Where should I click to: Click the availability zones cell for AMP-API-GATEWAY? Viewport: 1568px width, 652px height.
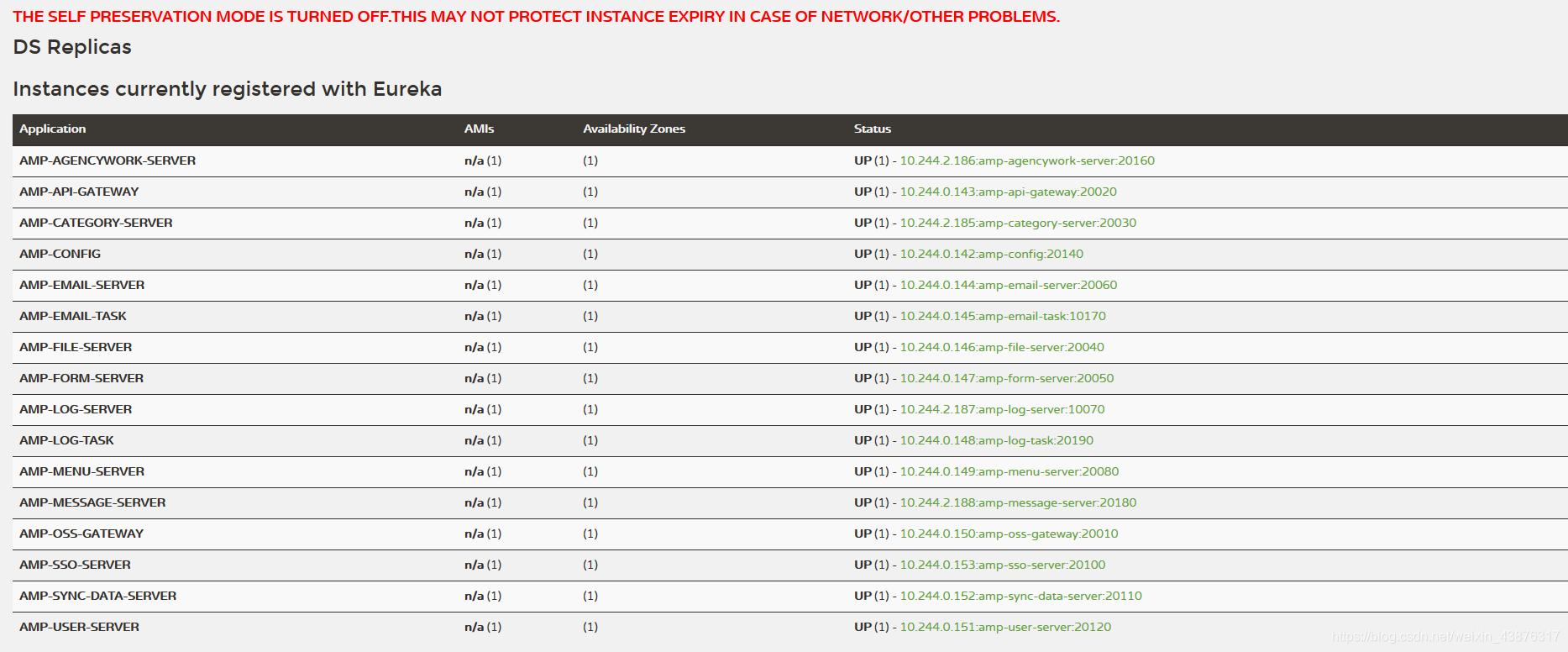[590, 192]
